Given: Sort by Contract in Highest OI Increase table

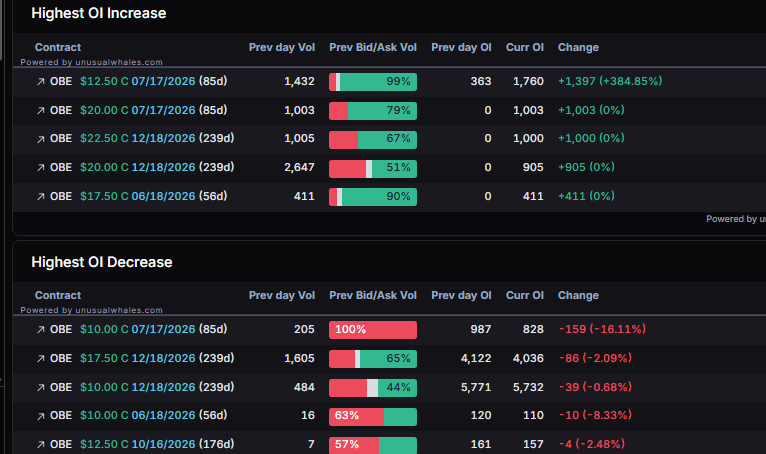Looking at the screenshot, I should tap(58, 47).
